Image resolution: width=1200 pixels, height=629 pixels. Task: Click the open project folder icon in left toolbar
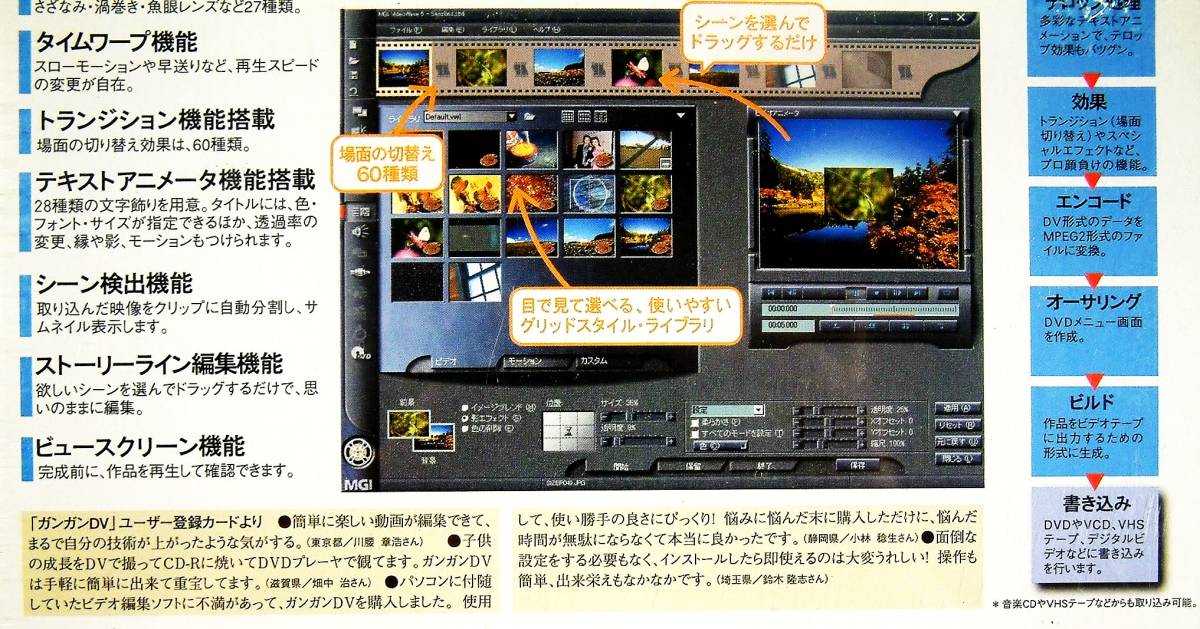[x=354, y=60]
